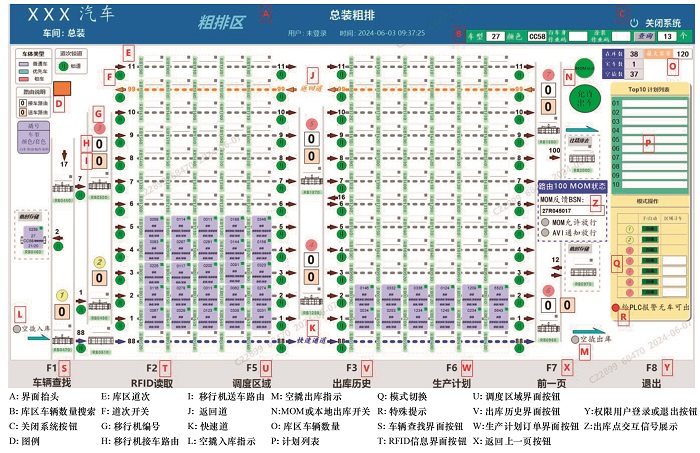Click the orange legend square

coord(62,88)
